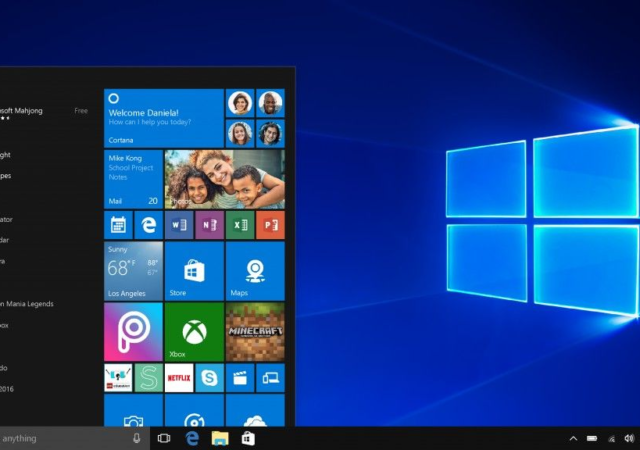Launch Edge from the taskbar
640x450 pixels.
pyautogui.click(x=192, y=438)
